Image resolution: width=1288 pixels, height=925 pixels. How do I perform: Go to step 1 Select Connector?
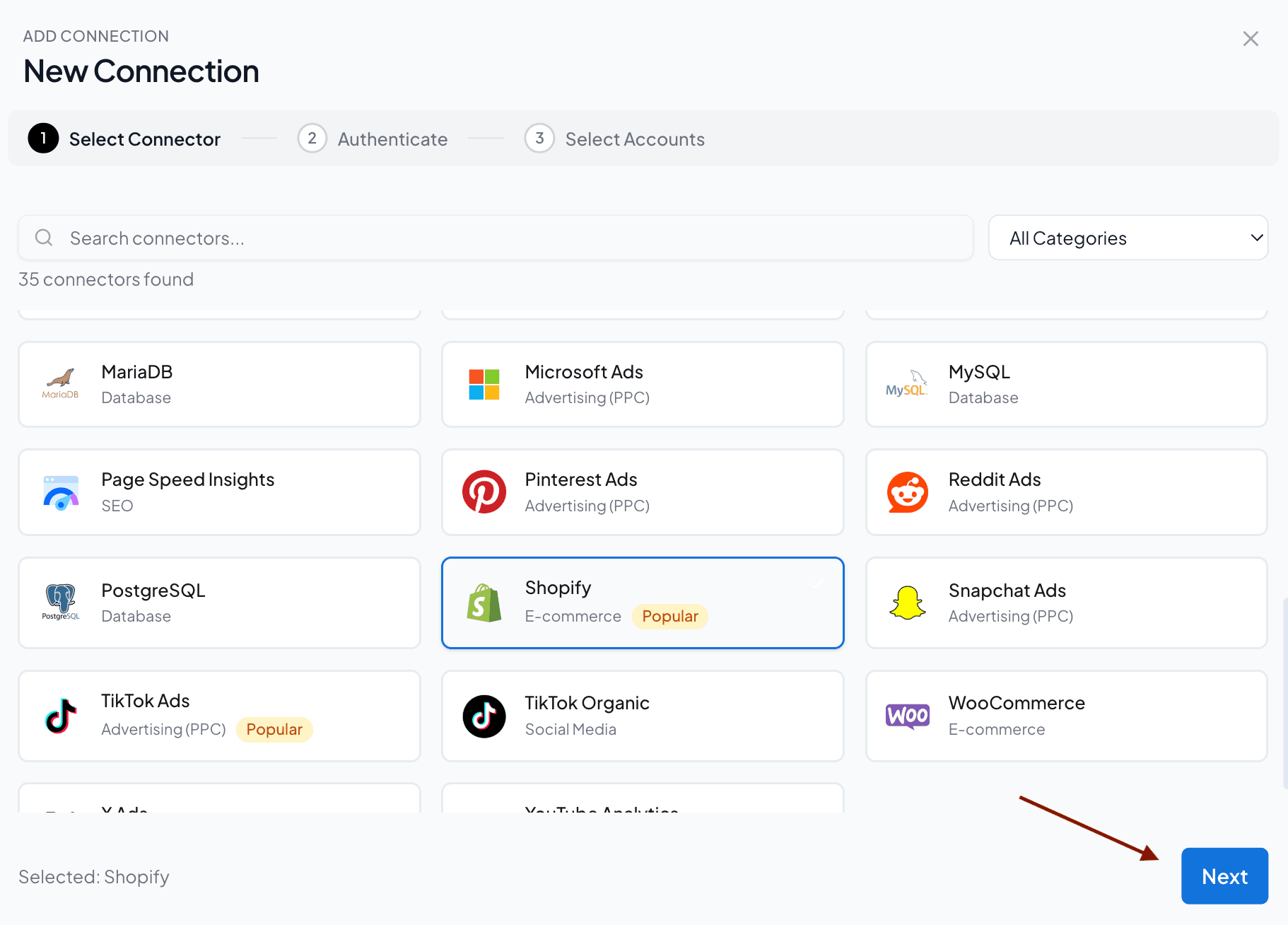[x=124, y=139]
